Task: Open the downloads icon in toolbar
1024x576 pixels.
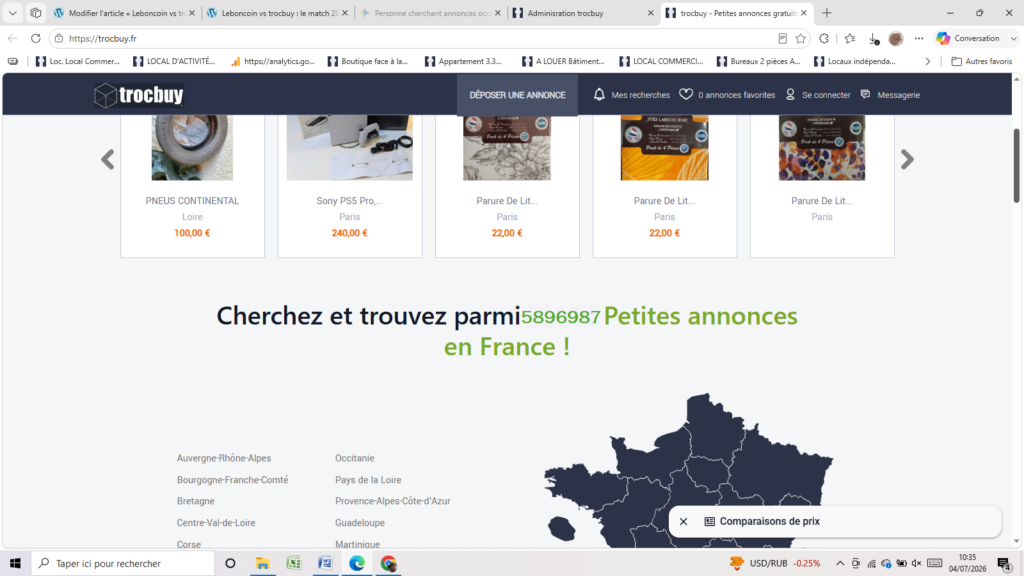Action: pyautogui.click(x=874, y=39)
